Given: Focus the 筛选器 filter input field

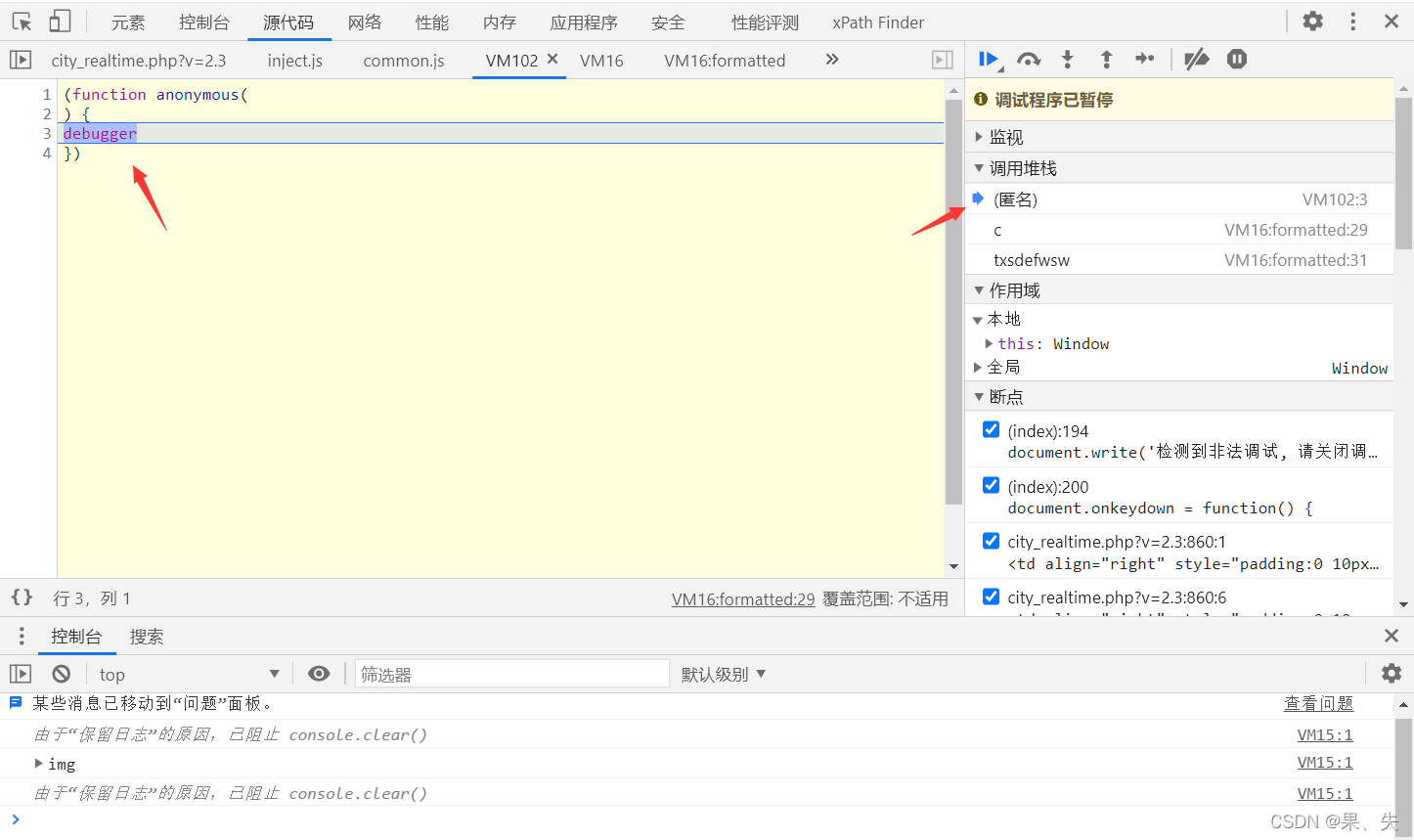Looking at the screenshot, I should point(511,674).
